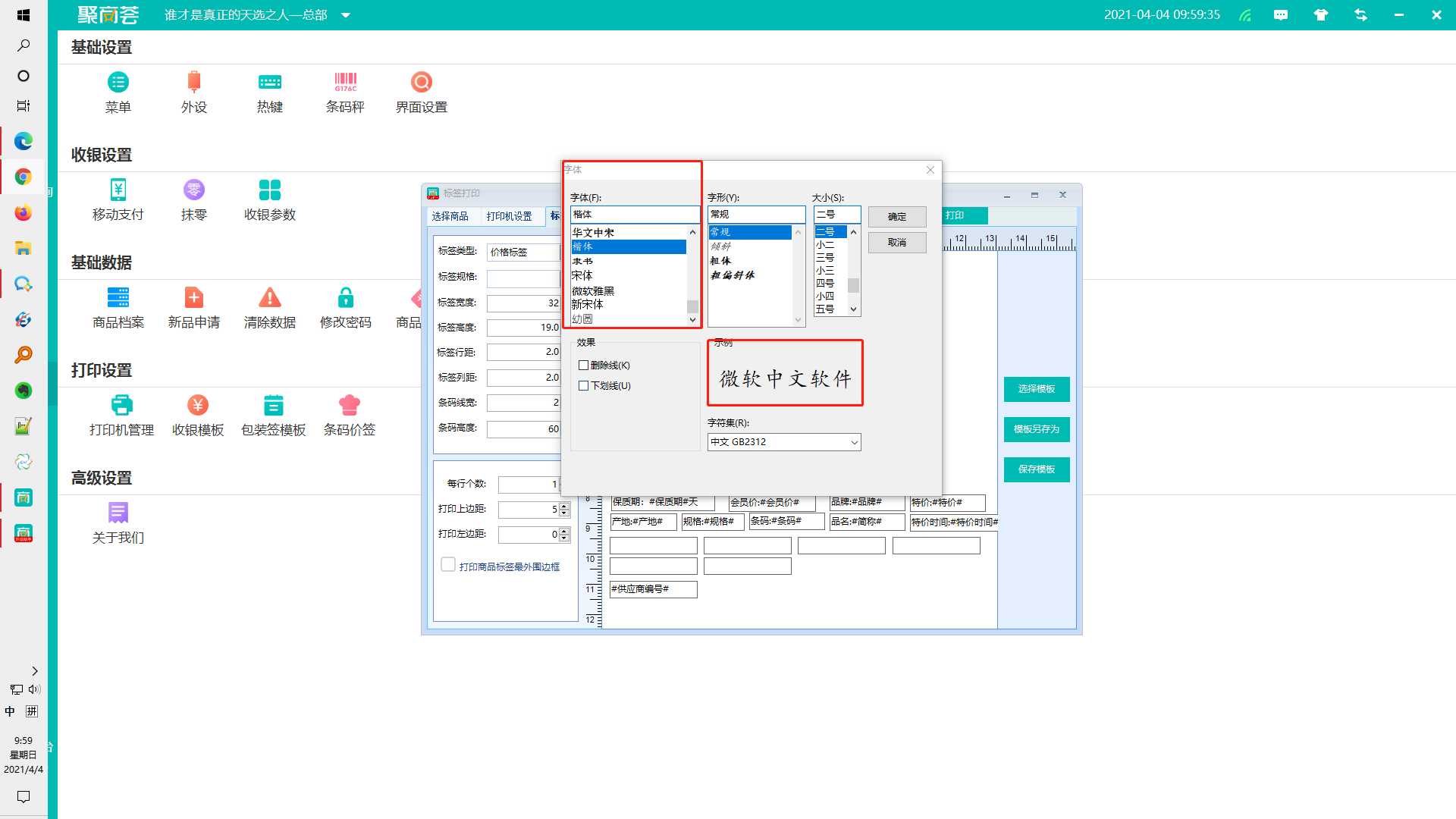Enable the 删除线 strikethrough checkbox
Screen dimensions: 1456x819
coord(584,366)
